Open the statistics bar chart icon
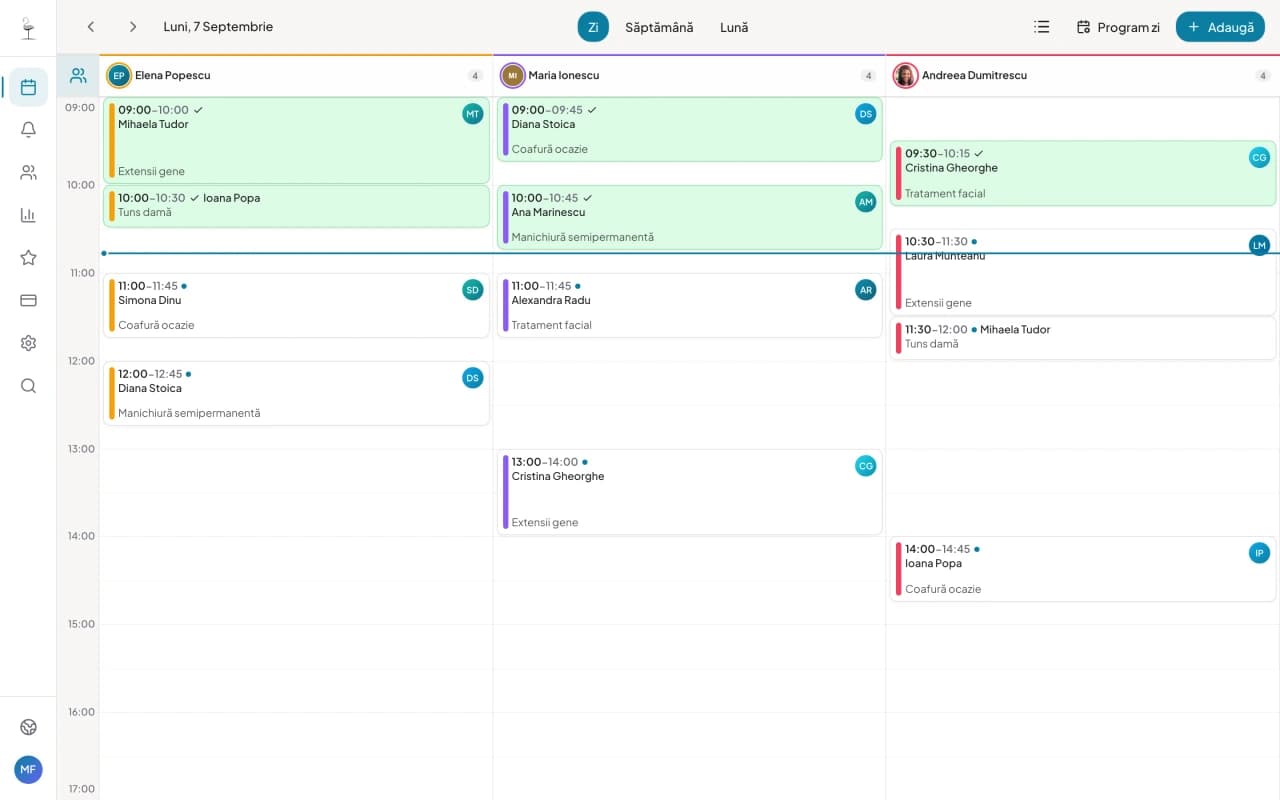 (28, 215)
